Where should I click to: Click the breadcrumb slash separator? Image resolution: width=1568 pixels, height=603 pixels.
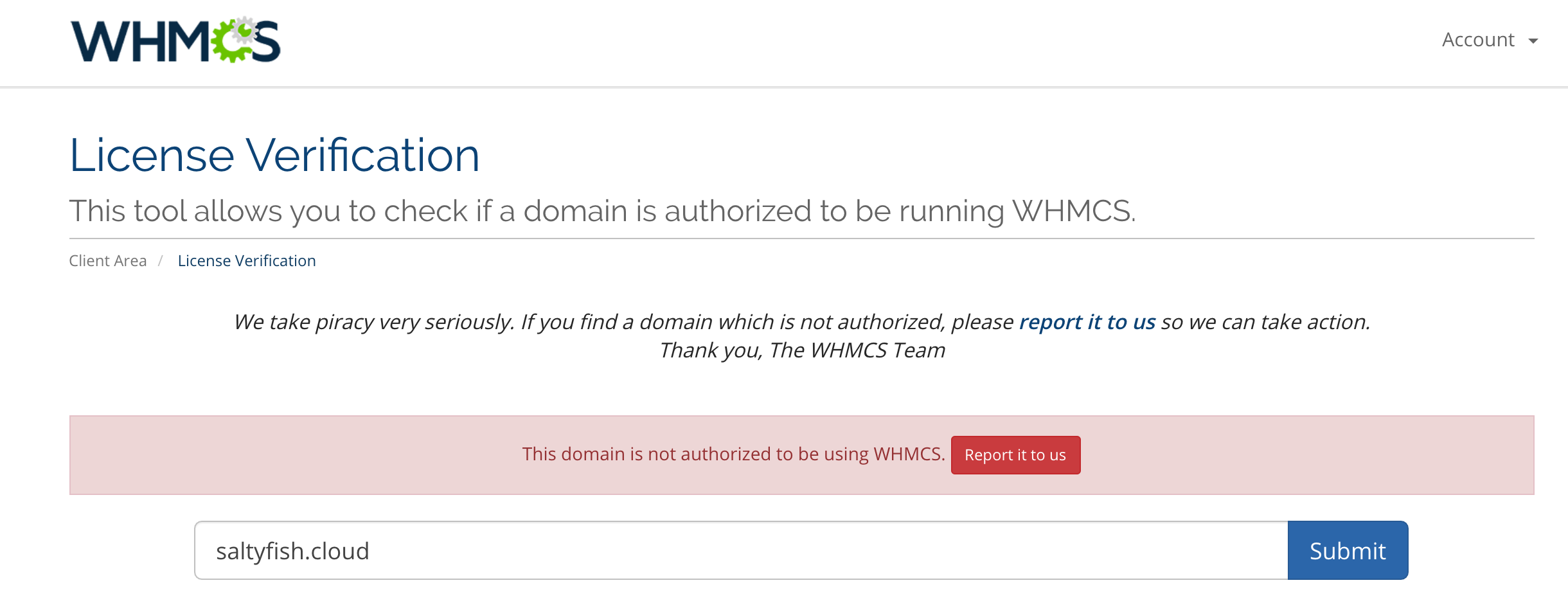161,261
